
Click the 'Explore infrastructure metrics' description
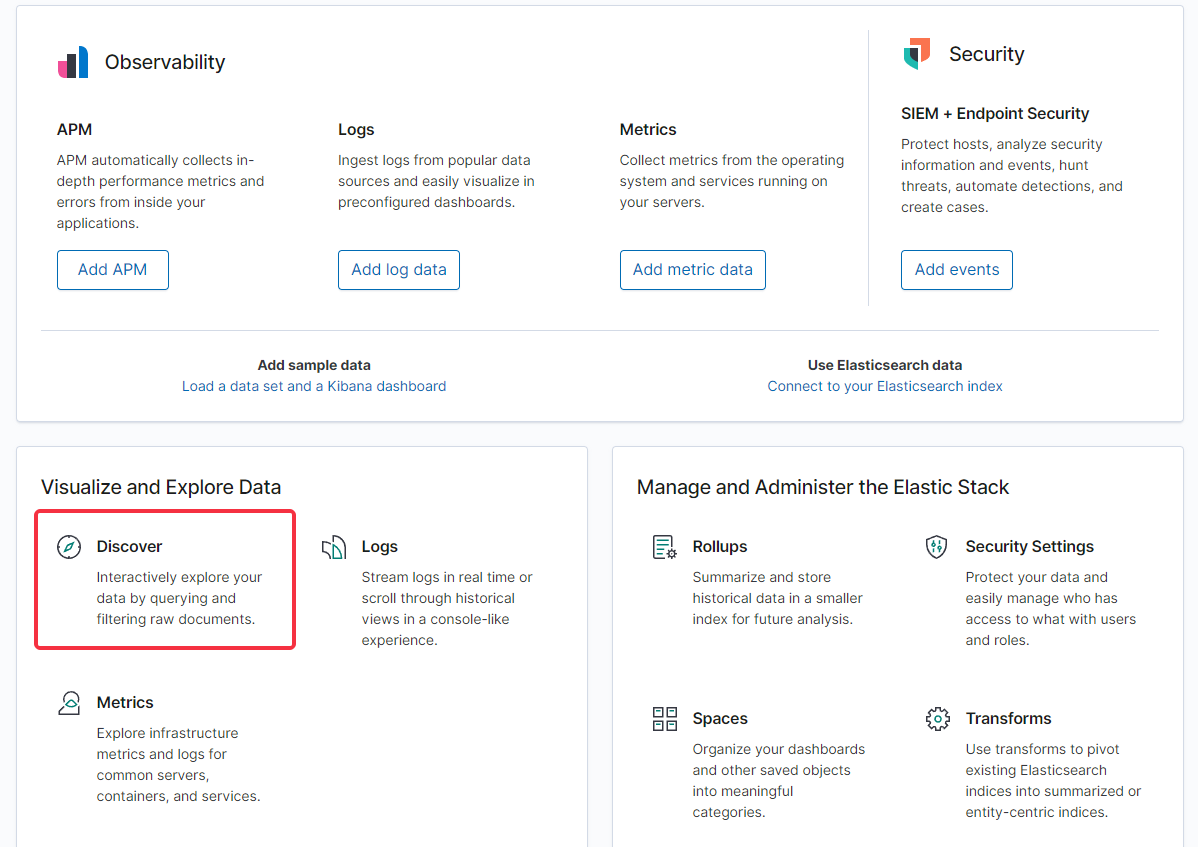click(178, 765)
